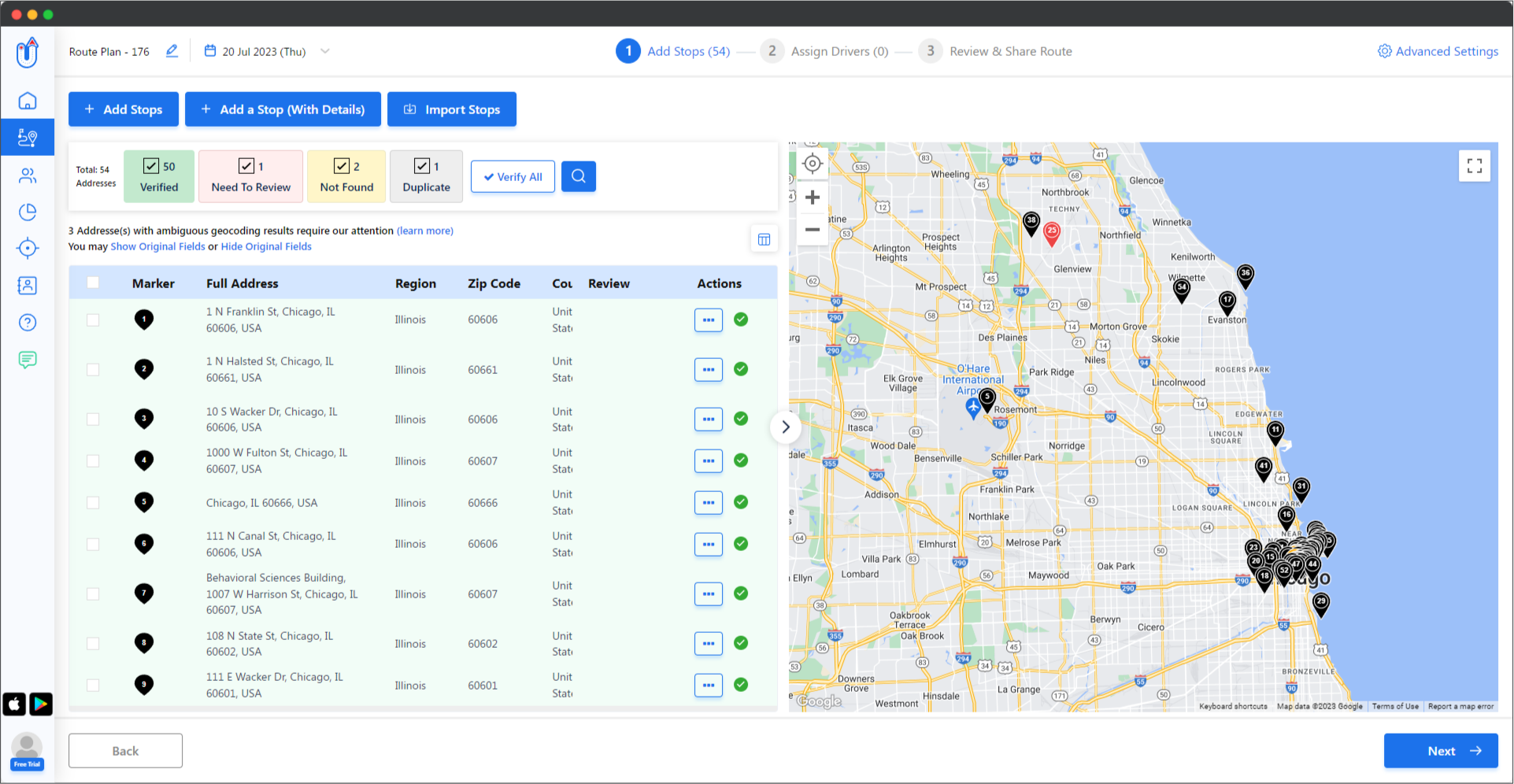Screen dimensions: 1514x784
Task: Open actions menu for Chicago, IL 60666
Action: pyautogui.click(x=709, y=502)
